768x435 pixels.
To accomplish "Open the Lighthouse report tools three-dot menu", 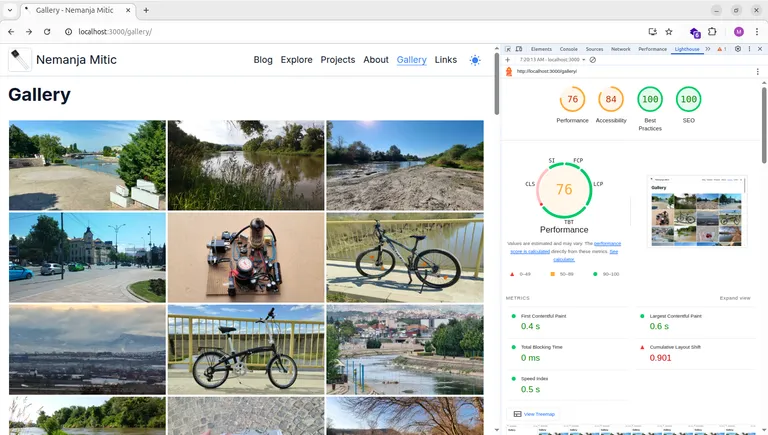I will [x=757, y=72].
